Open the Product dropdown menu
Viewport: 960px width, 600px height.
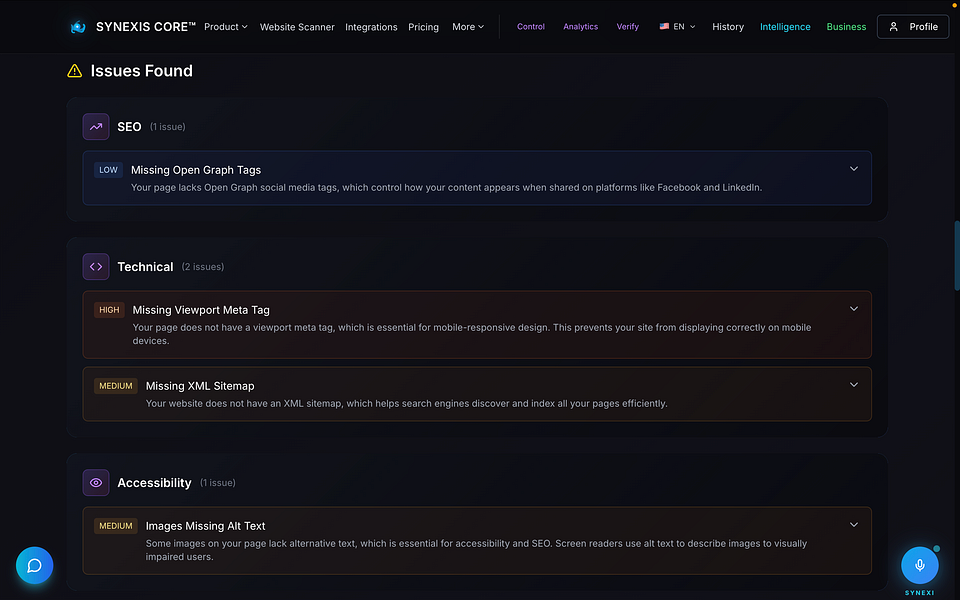226,27
